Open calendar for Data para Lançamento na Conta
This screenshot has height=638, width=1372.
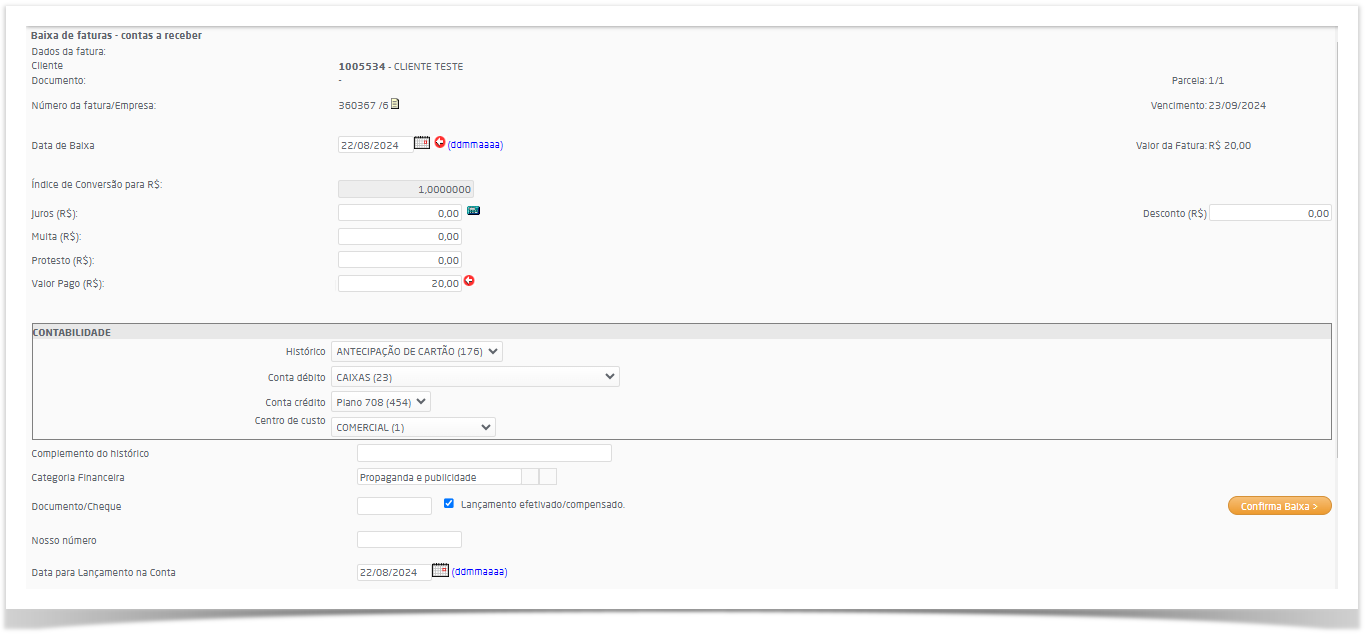click(x=440, y=570)
